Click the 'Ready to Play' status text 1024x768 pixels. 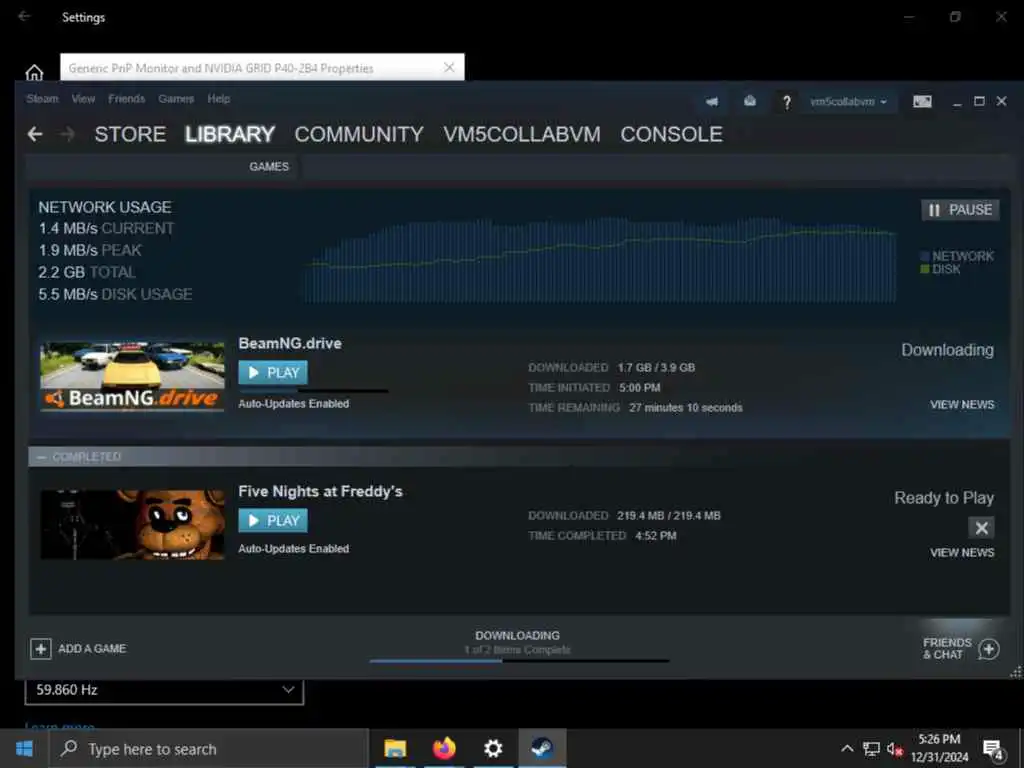pyautogui.click(x=944, y=499)
